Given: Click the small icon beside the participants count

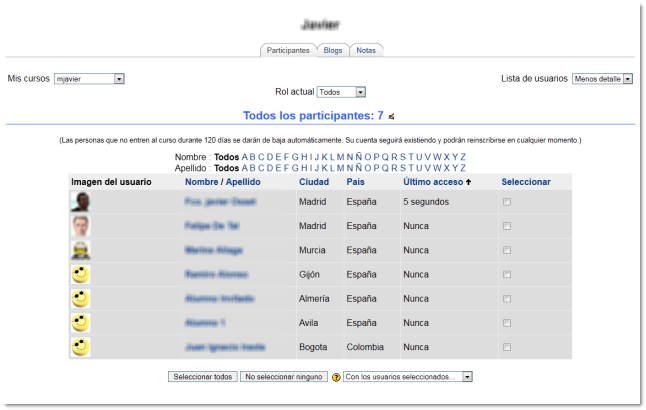Looking at the screenshot, I should point(392,116).
